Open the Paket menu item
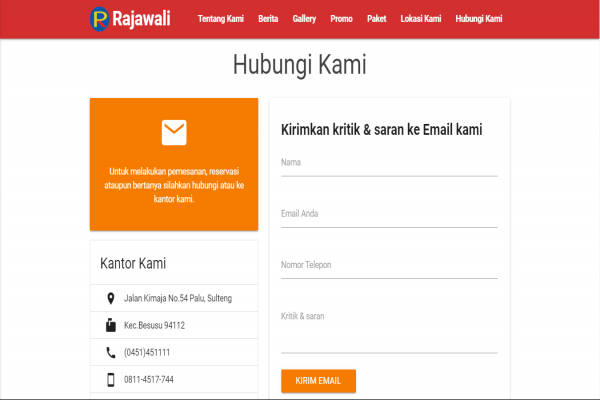 click(x=377, y=19)
